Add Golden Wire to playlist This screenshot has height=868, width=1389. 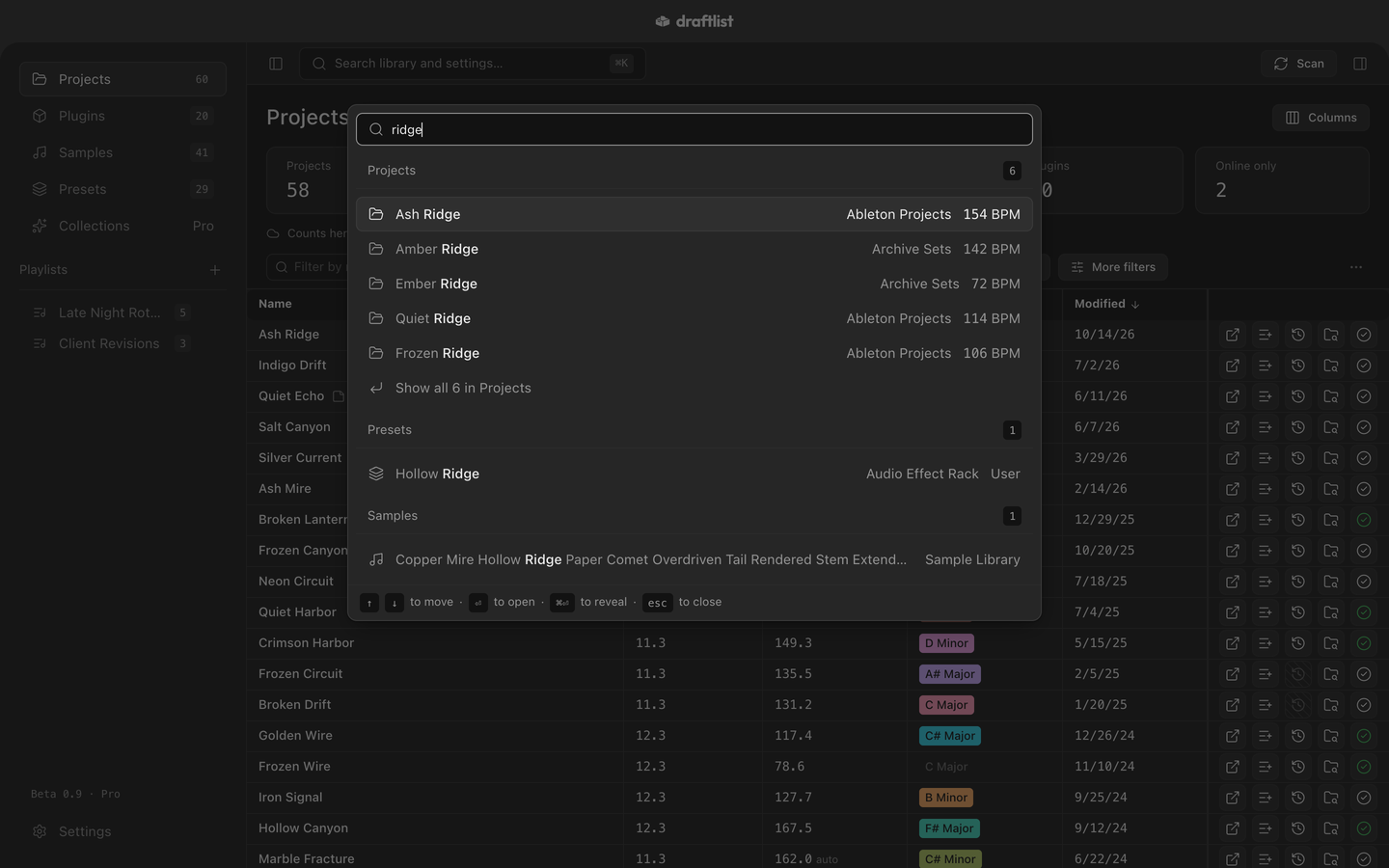(1266, 736)
